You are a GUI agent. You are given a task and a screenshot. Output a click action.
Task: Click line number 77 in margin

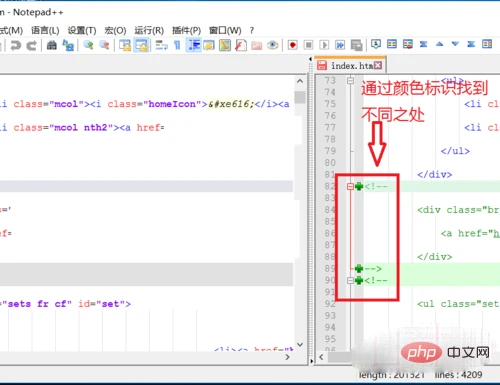pyautogui.click(x=330, y=127)
